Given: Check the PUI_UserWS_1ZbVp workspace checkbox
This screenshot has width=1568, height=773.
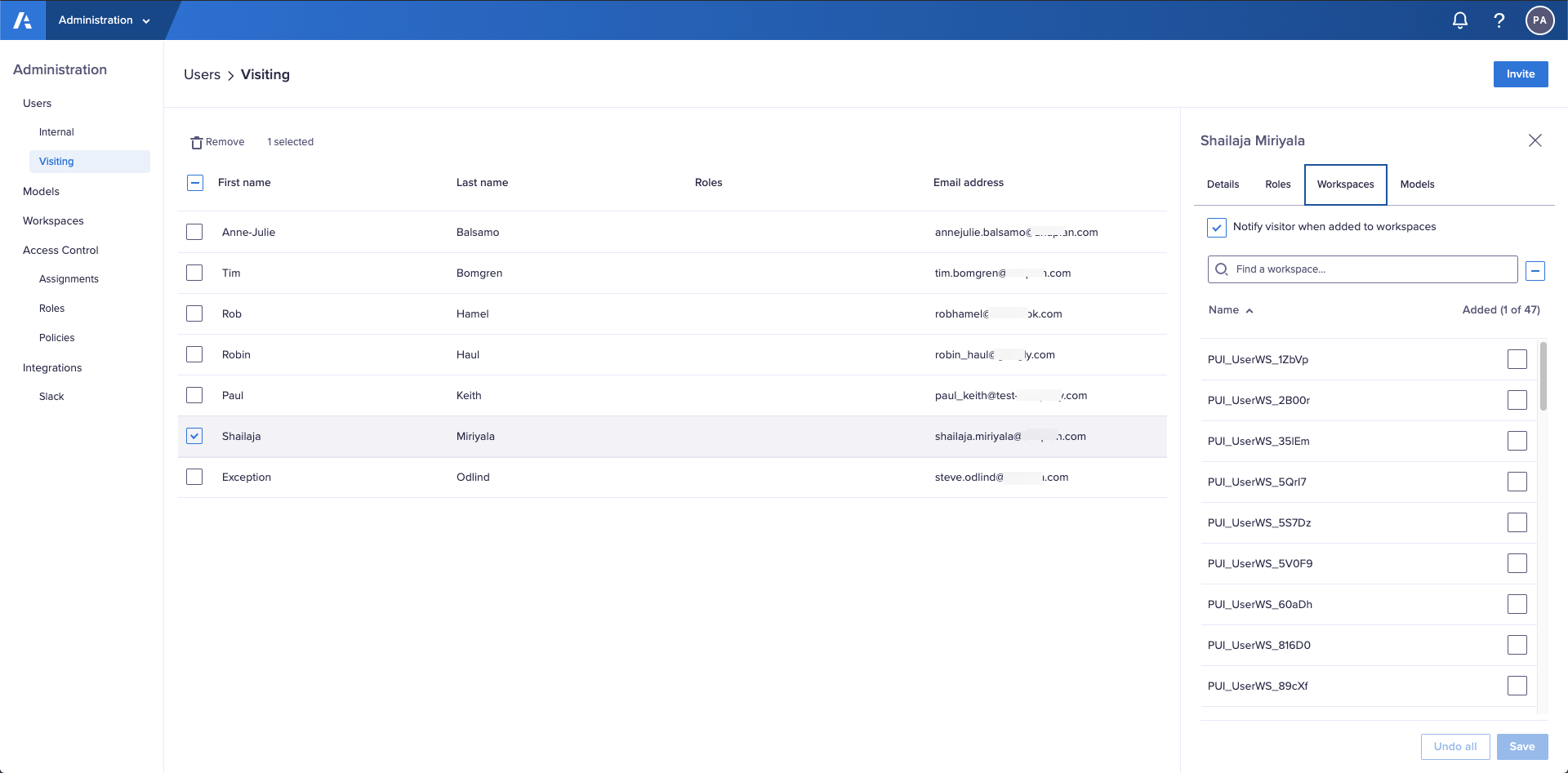Looking at the screenshot, I should point(1517,359).
